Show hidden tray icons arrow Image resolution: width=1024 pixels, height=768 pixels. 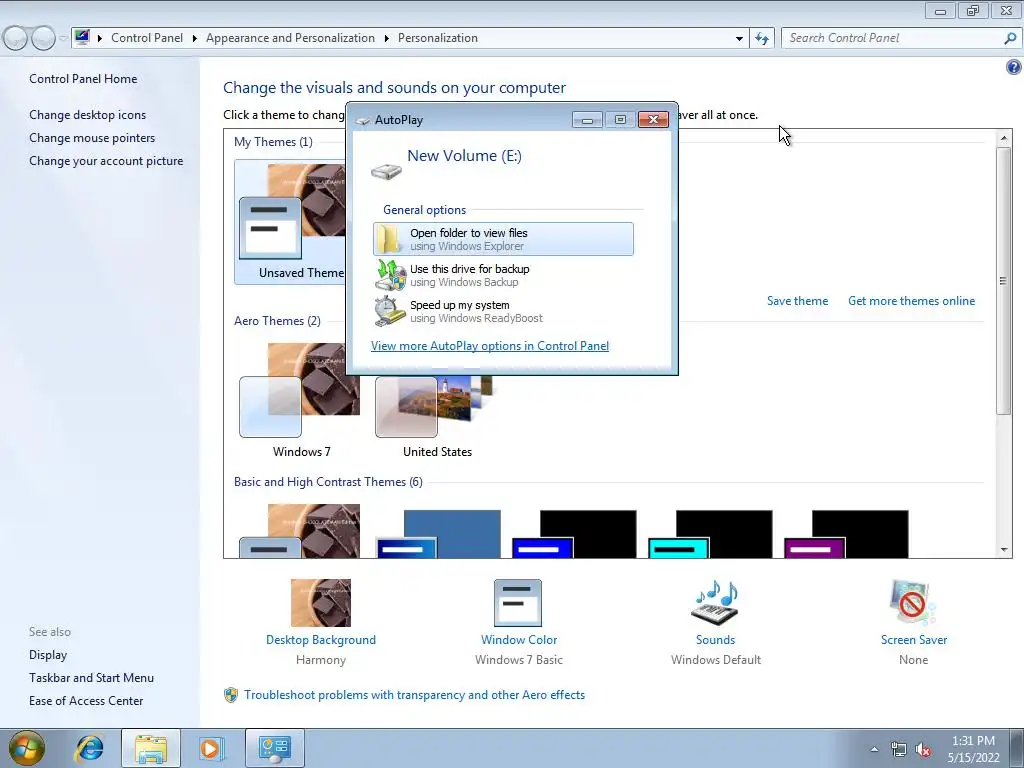click(874, 749)
